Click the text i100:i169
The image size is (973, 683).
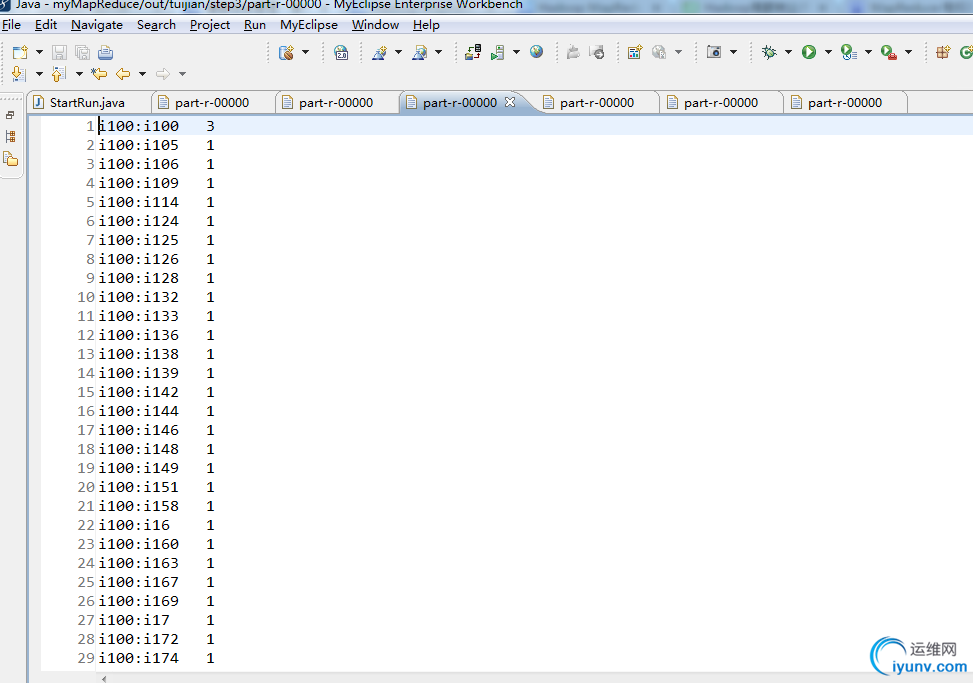138,601
